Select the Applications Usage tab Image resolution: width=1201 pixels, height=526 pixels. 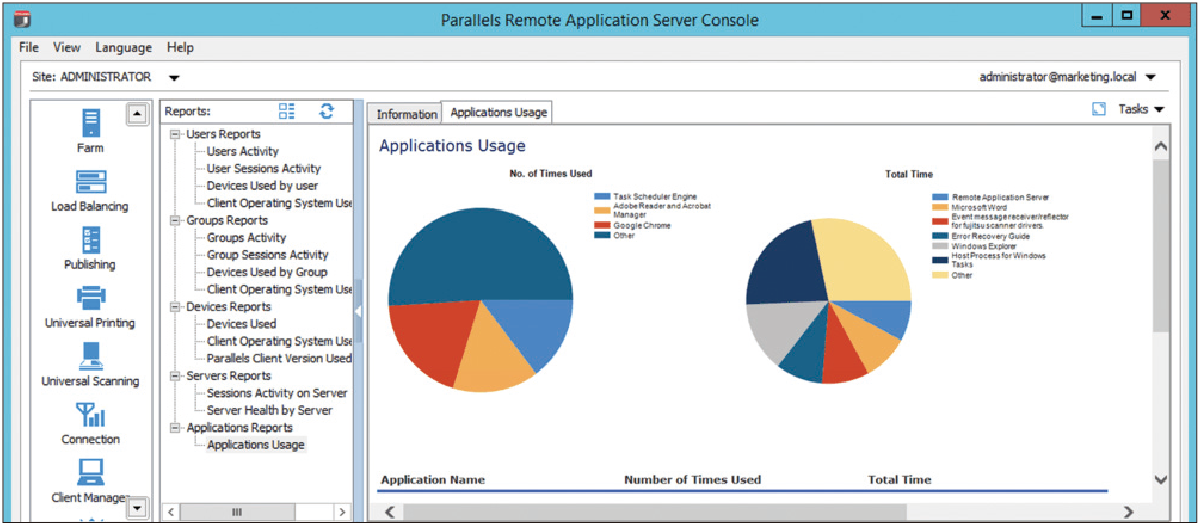coord(498,112)
